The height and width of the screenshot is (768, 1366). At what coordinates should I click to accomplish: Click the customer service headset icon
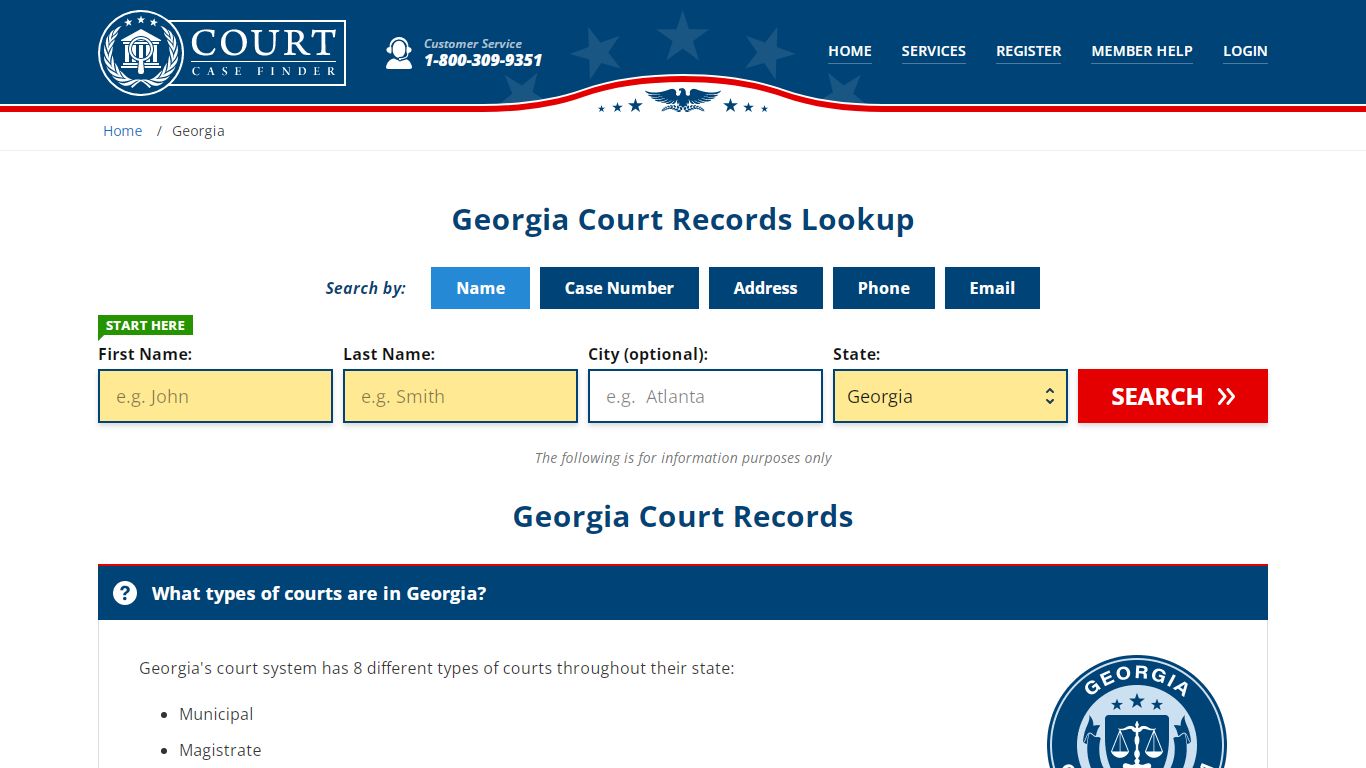(399, 53)
